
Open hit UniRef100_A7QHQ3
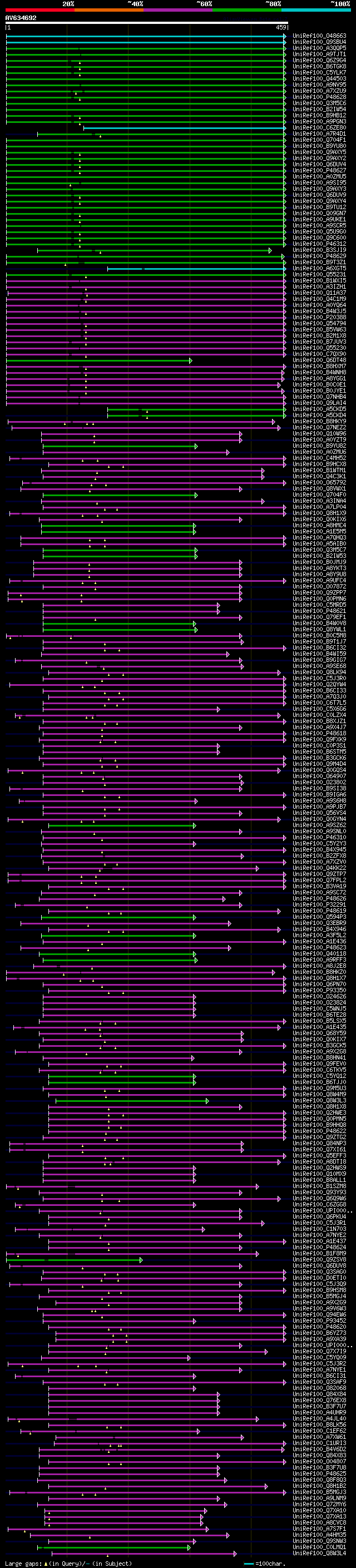coord(319,537)
